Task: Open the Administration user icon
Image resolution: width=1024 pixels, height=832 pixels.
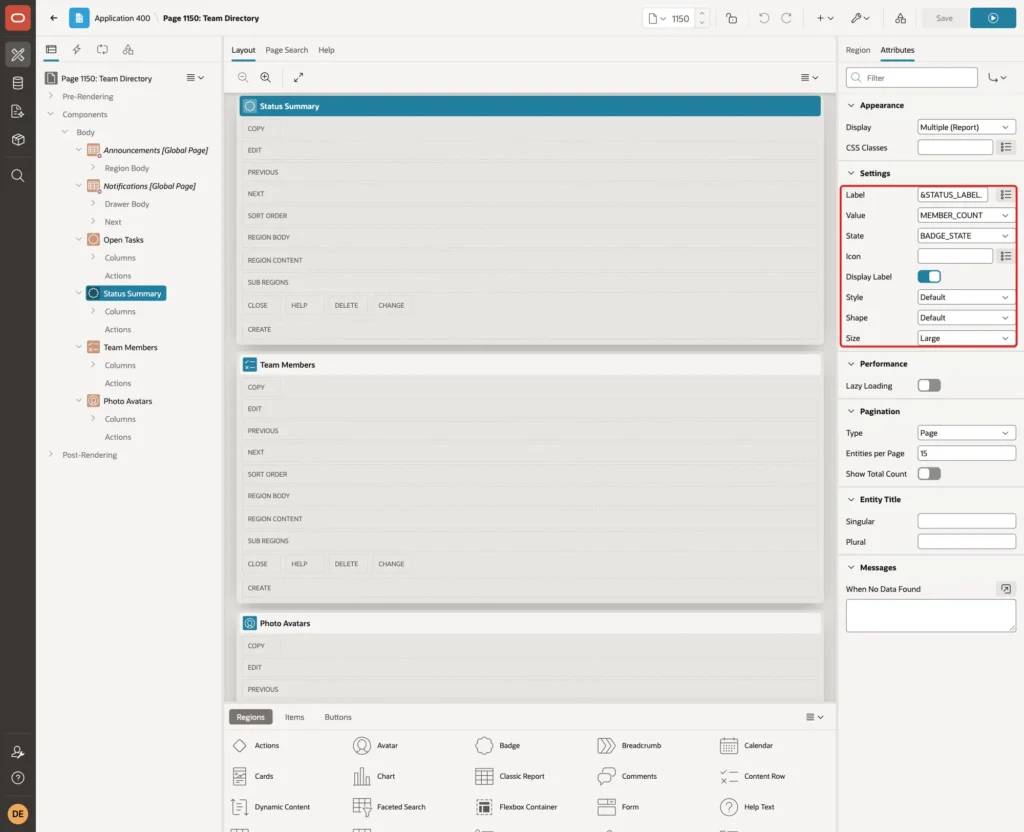Action: [x=18, y=752]
